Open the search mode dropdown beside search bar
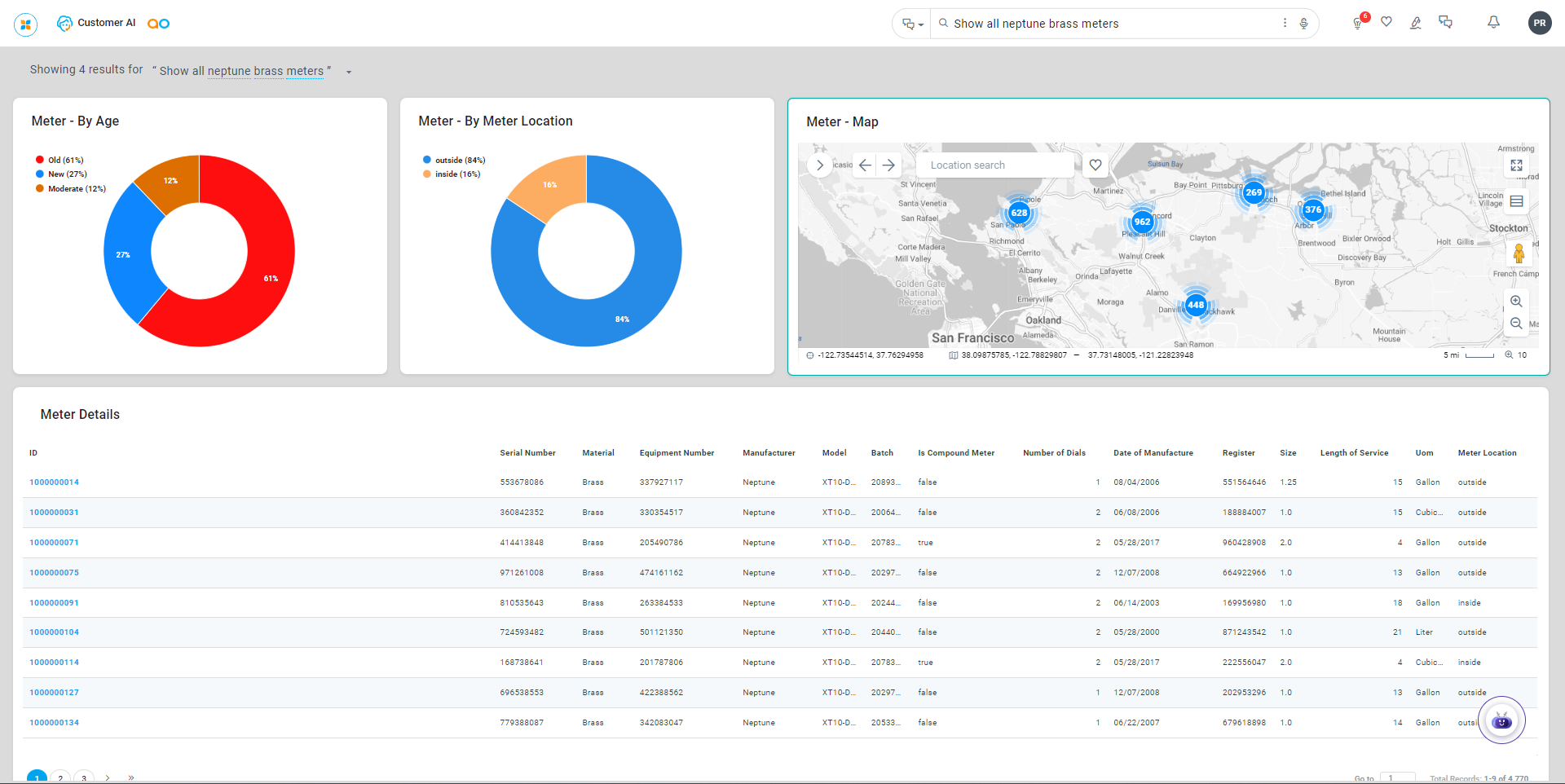The width and height of the screenshot is (1565, 784). coord(913,24)
